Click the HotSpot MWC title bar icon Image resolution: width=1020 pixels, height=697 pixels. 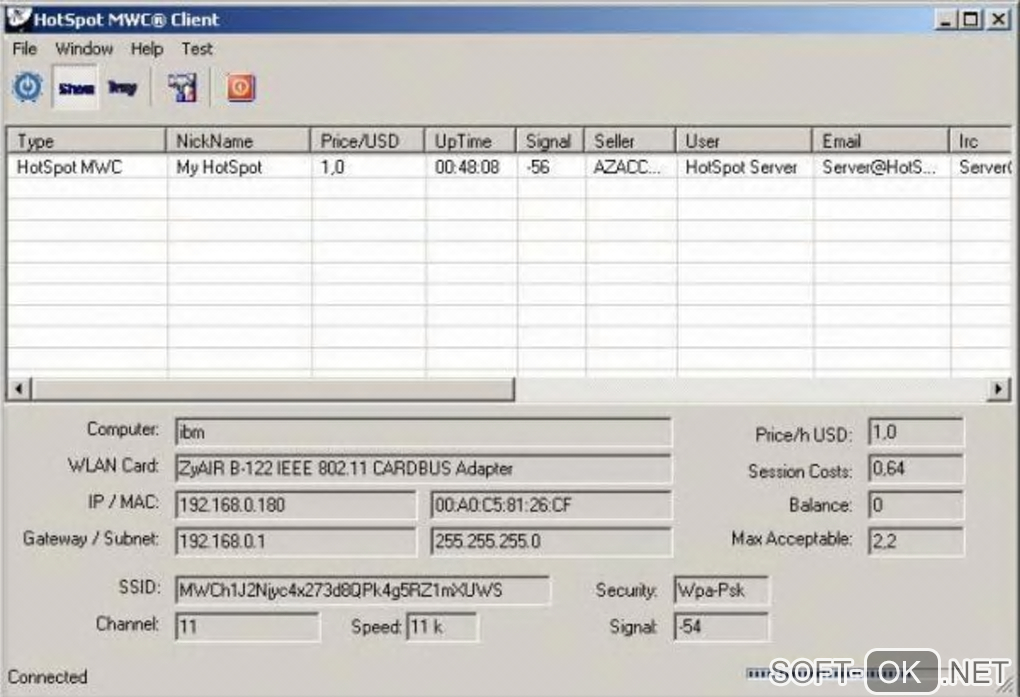18,18
